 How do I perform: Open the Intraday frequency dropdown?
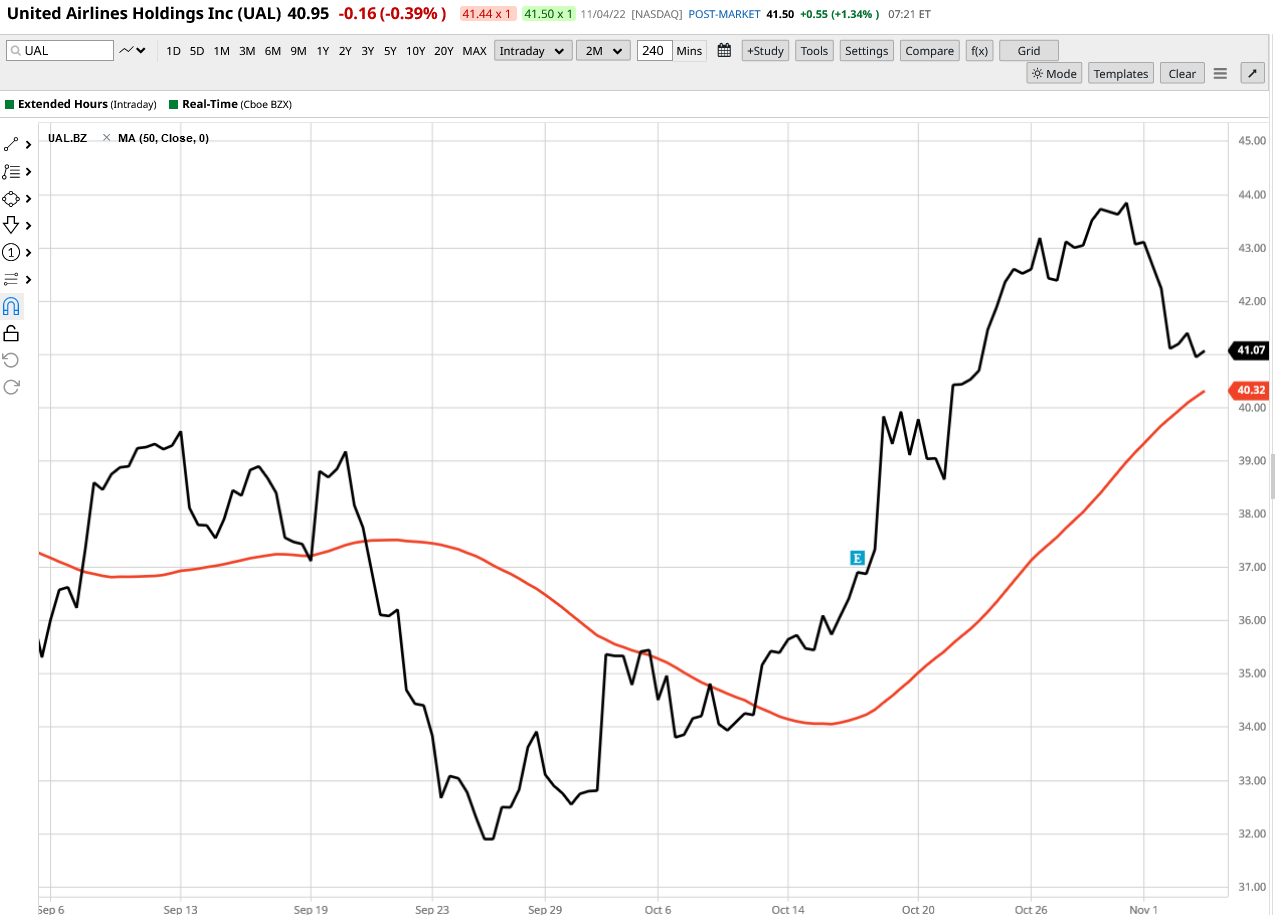533,50
